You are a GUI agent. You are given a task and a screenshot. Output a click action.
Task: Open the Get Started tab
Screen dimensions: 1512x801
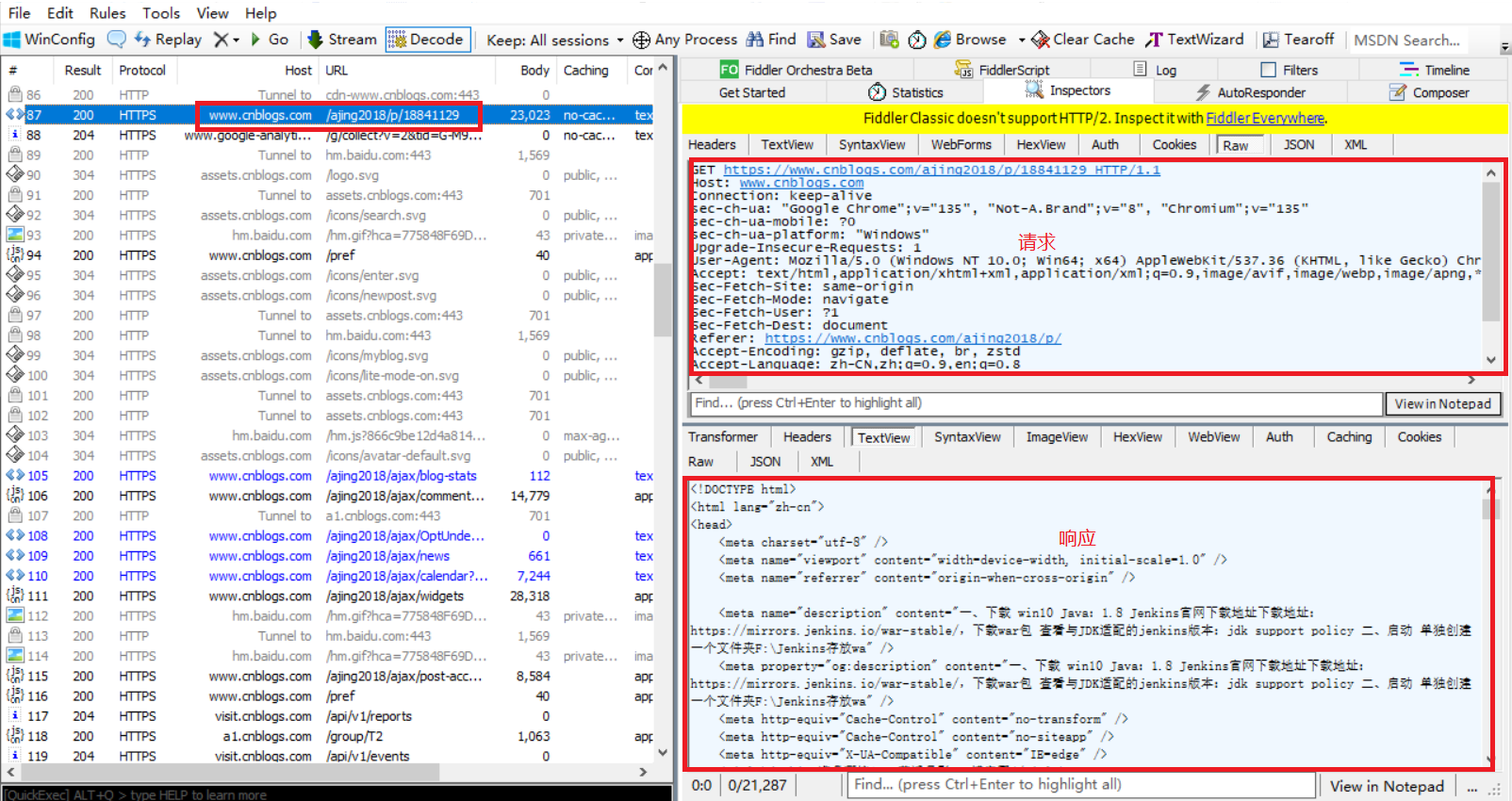[751, 92]
